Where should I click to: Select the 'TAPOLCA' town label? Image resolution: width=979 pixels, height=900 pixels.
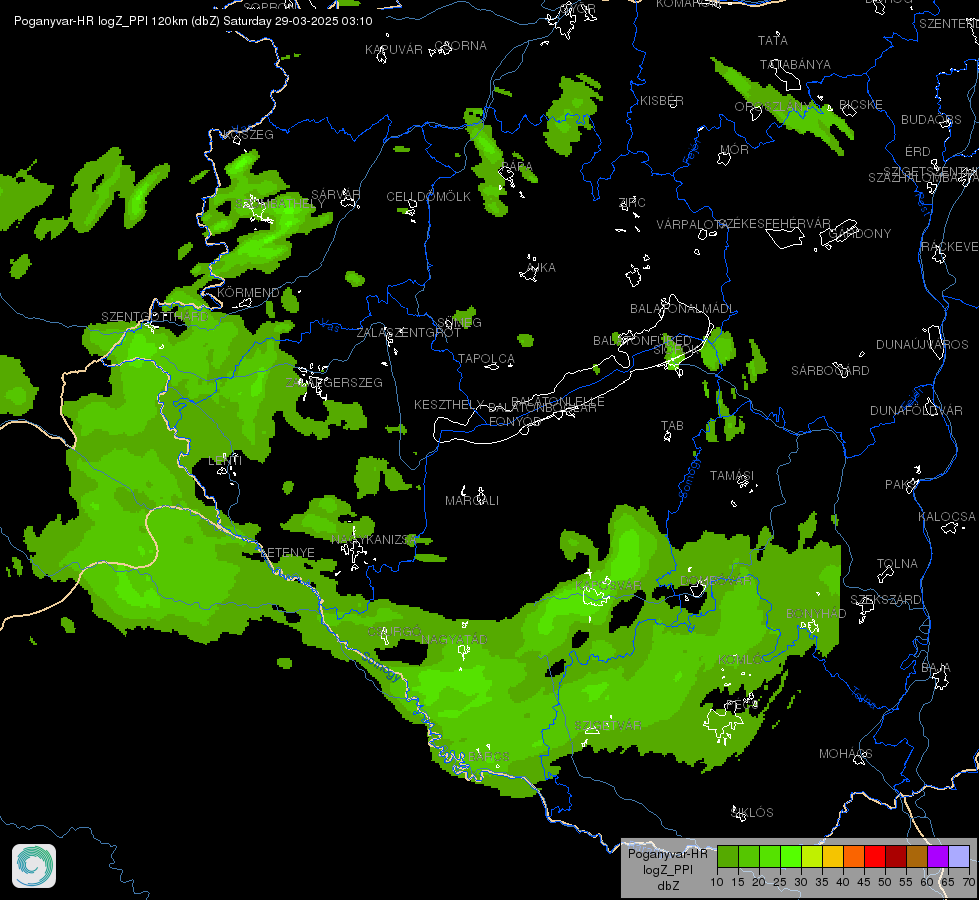(x=486, y=359)
